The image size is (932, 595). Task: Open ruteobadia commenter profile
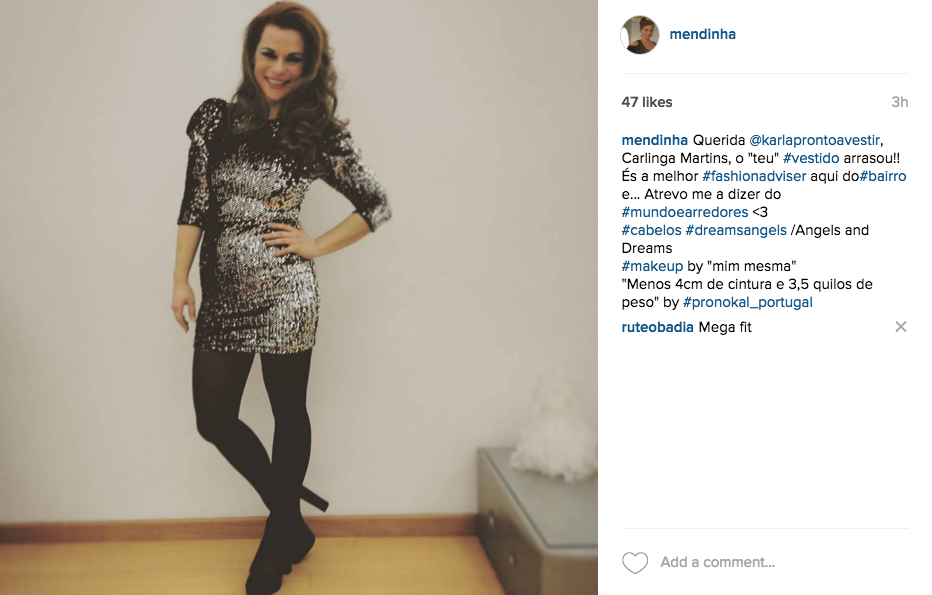point(657,328)
